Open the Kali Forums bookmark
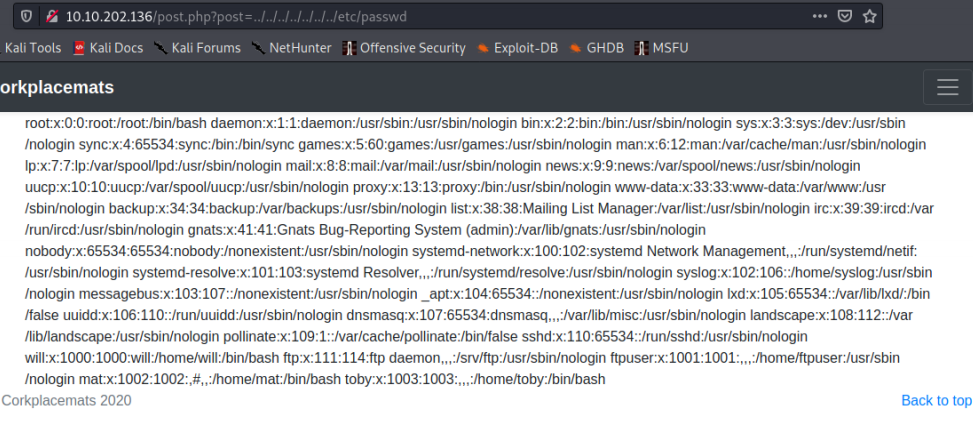973x421 pixels. coord(198,48)
